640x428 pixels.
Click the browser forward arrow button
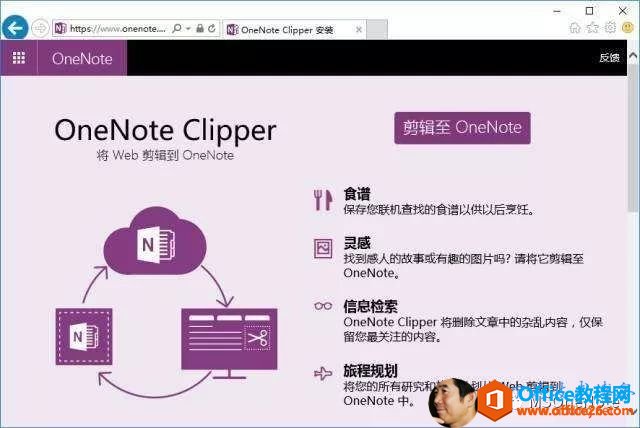(x=40, y=29)
